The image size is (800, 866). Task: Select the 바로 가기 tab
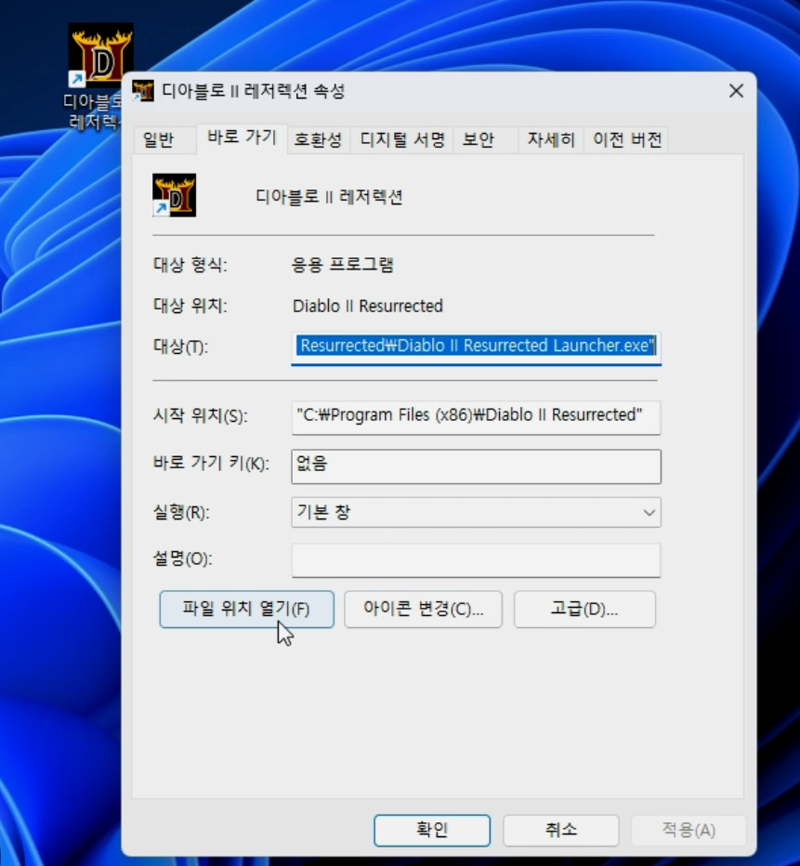[242, 138]
